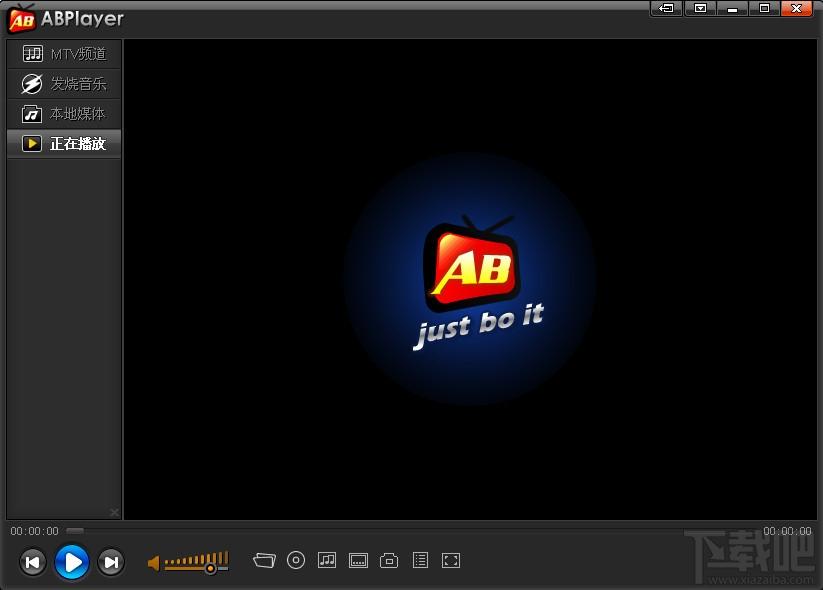The height and width of the screenshot is (590, 823).
Task: Open disc with the CD icon
Action: [x=296, y=561]
